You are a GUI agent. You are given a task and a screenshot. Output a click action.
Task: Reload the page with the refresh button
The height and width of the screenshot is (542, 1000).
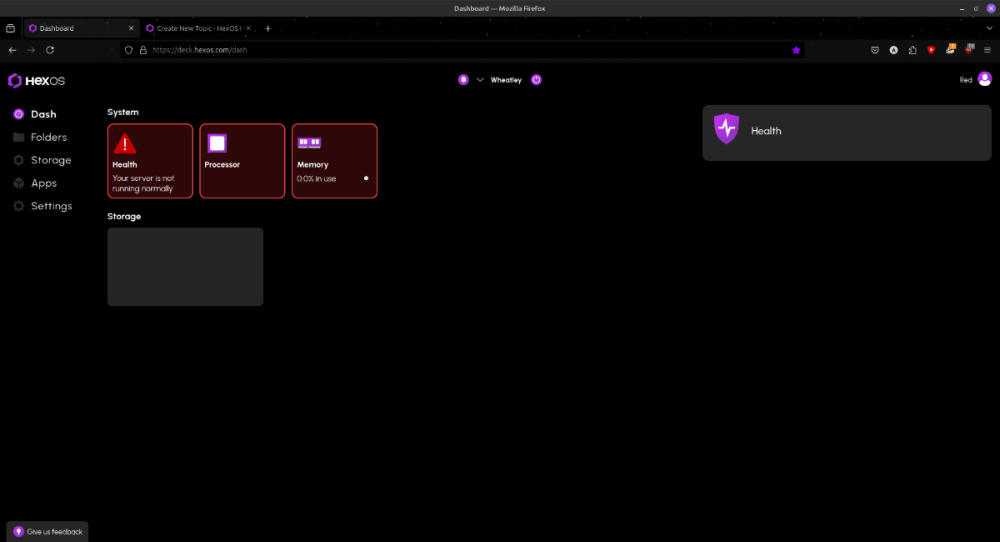click(50, 50)
